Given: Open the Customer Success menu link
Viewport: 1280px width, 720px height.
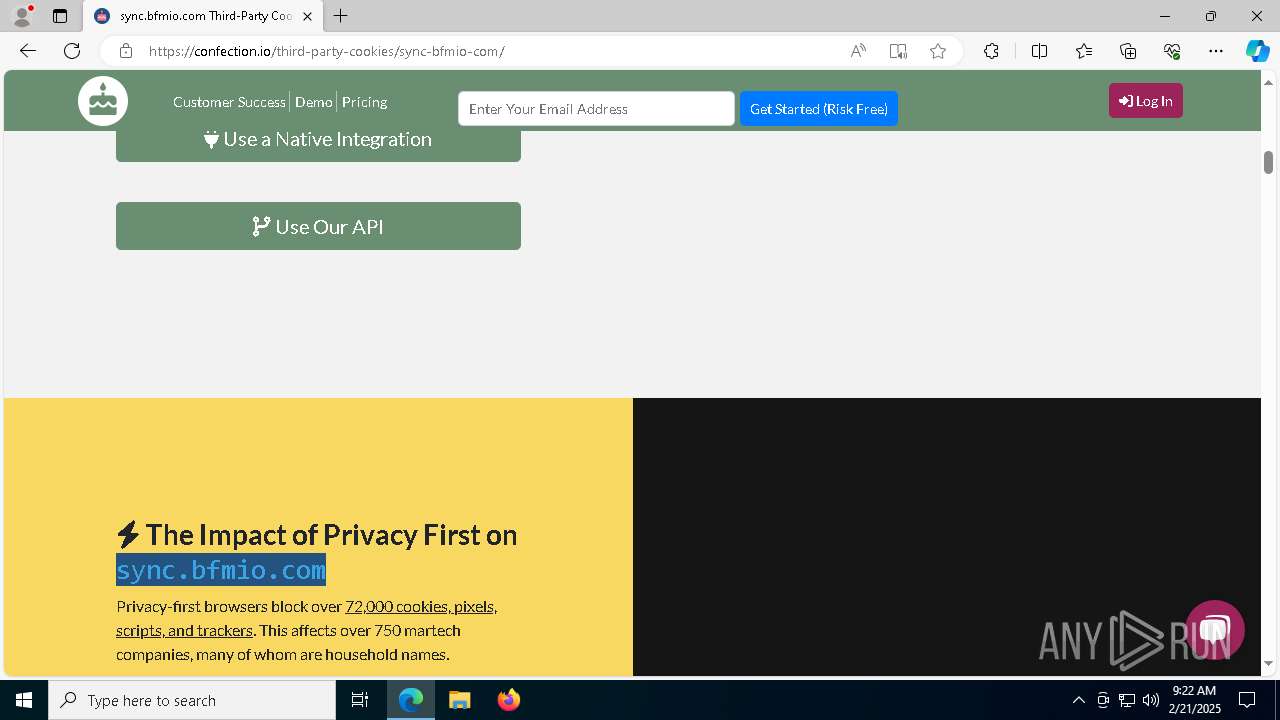Looking at the screenshot, I should pos(229,102).
